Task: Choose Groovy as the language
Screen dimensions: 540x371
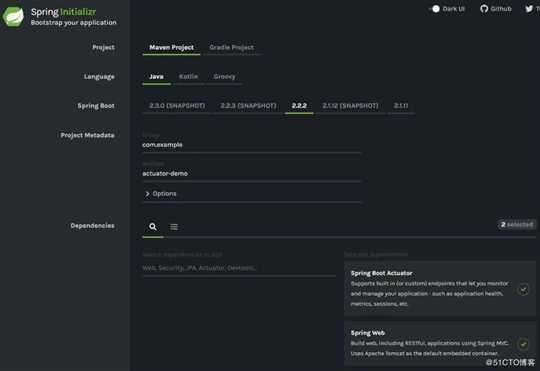Action: [224, 76]
